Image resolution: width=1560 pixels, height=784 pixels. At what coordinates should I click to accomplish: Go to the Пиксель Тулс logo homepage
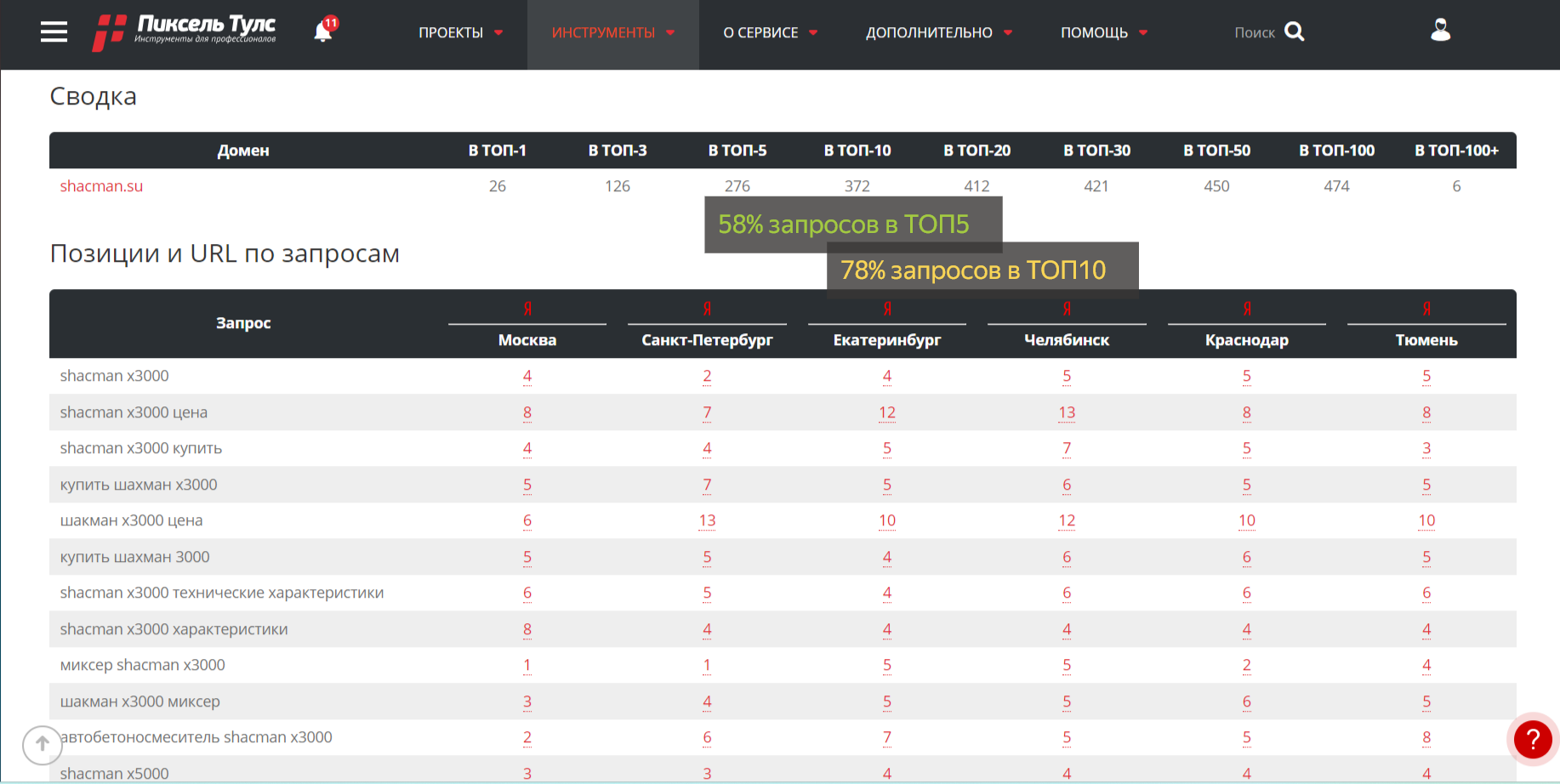point(185,32)
